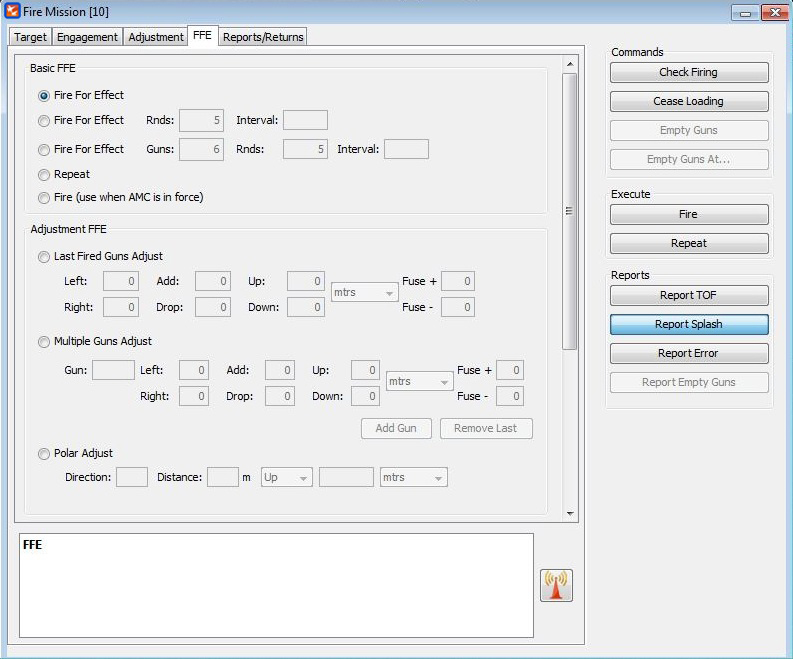The image size is (793, 659).
Task: Select Fire For Effect with Guns option
Action: [x=44, y=150]
